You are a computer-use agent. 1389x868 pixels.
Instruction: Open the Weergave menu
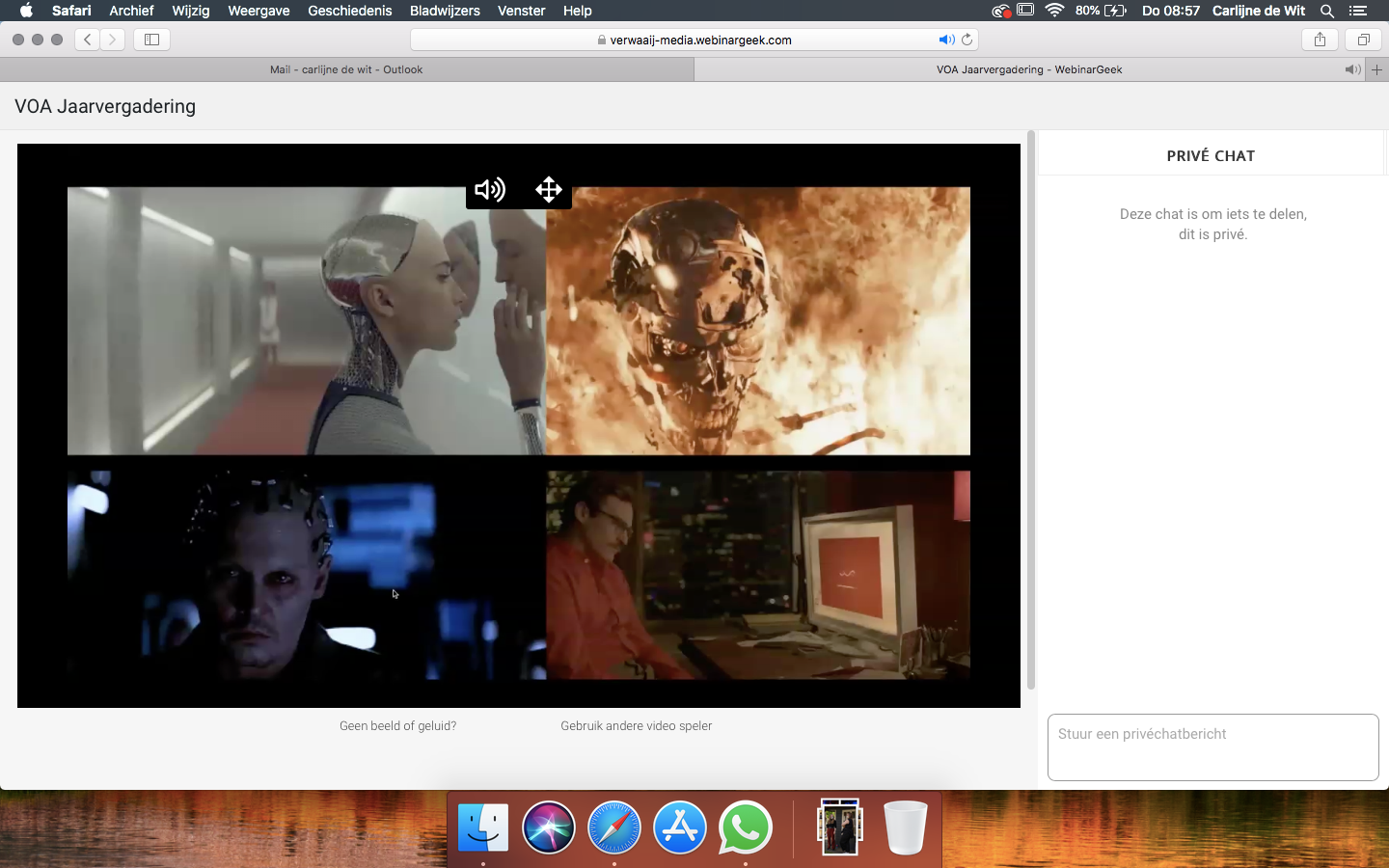(x=259, y=11)
